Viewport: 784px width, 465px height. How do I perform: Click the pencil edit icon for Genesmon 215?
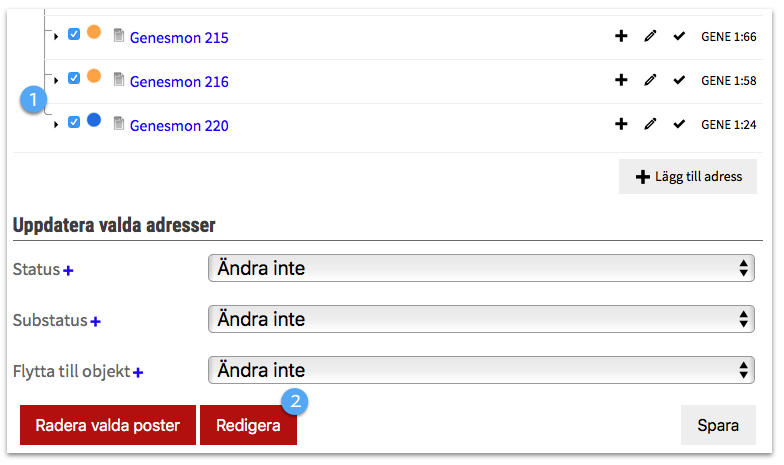650,37
